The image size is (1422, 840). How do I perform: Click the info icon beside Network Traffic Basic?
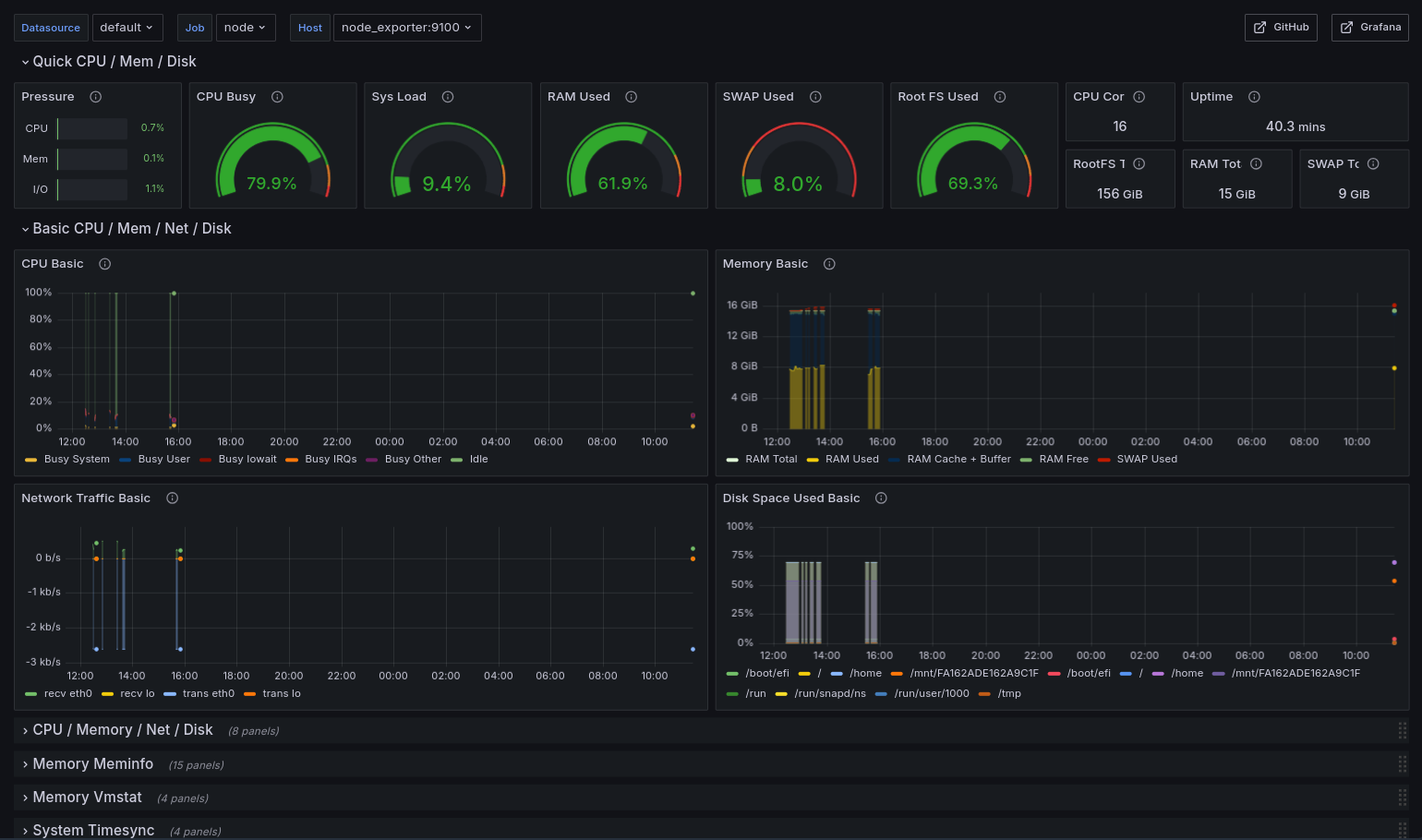pyautogui.click(x=172, y=498)
